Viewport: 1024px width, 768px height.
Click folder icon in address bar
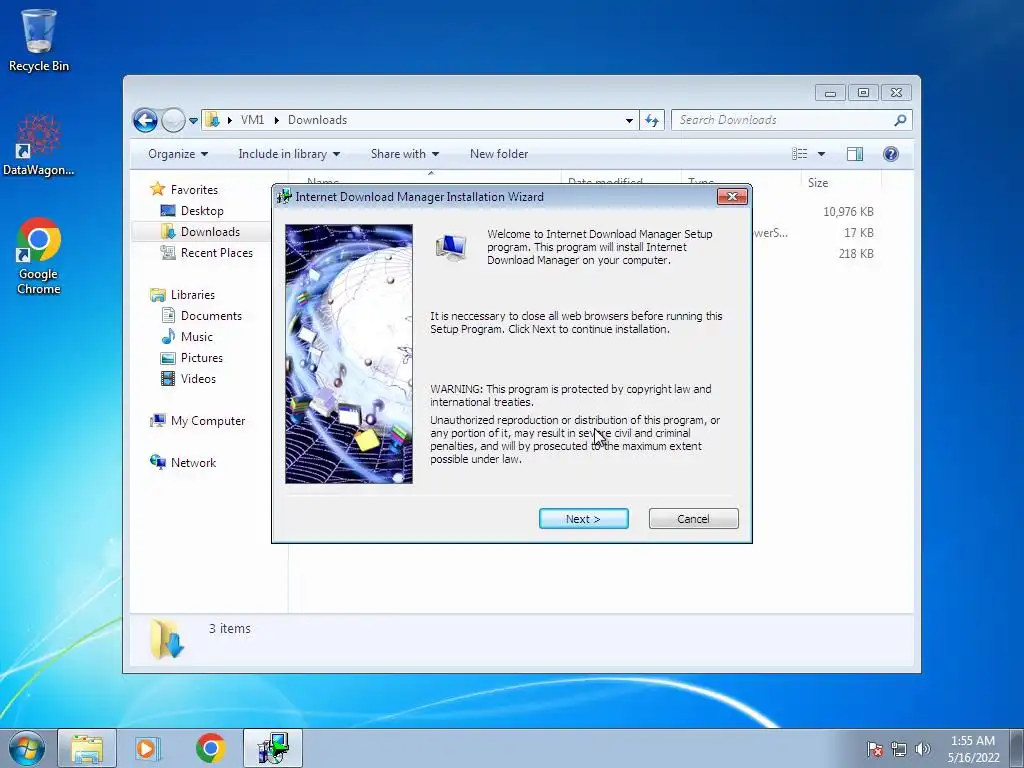pos(212,120)
